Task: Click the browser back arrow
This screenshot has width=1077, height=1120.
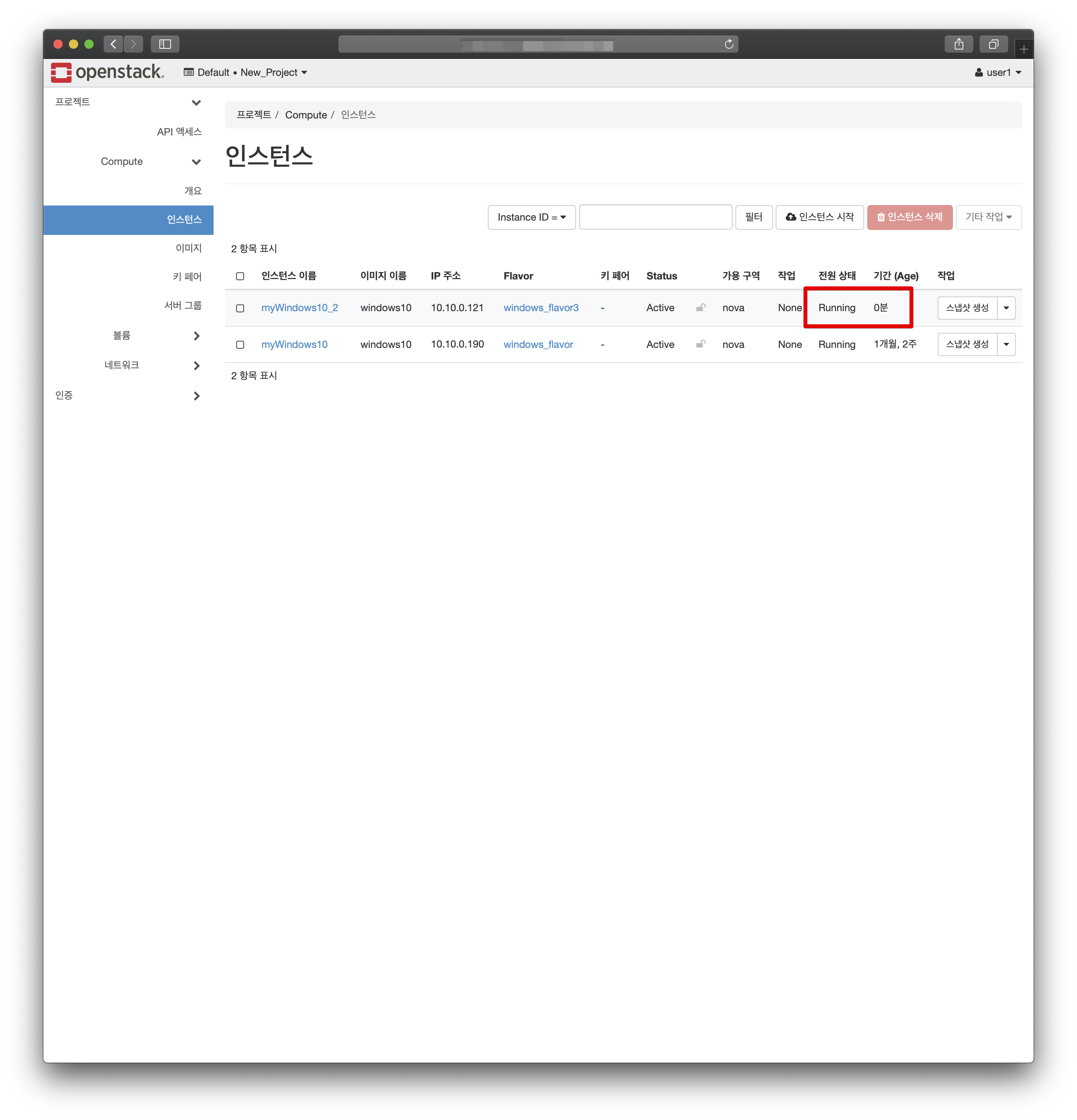Action: pyautogui.click(x=113, y=44)
